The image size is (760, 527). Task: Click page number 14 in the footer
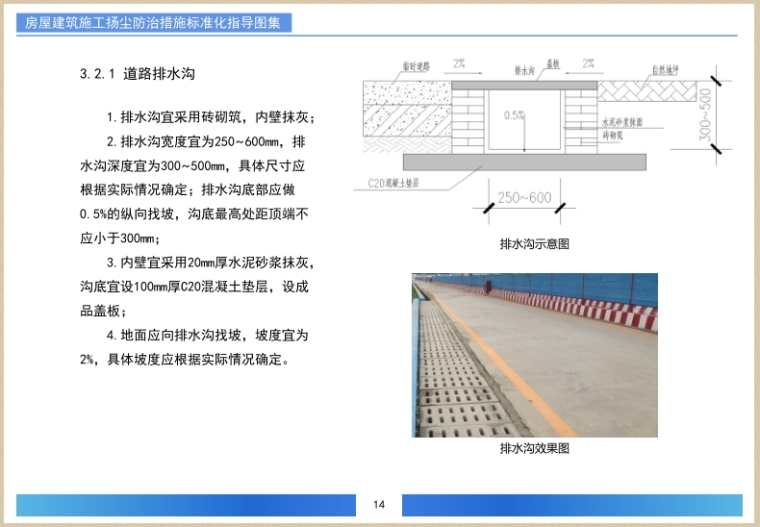[379, 504]
